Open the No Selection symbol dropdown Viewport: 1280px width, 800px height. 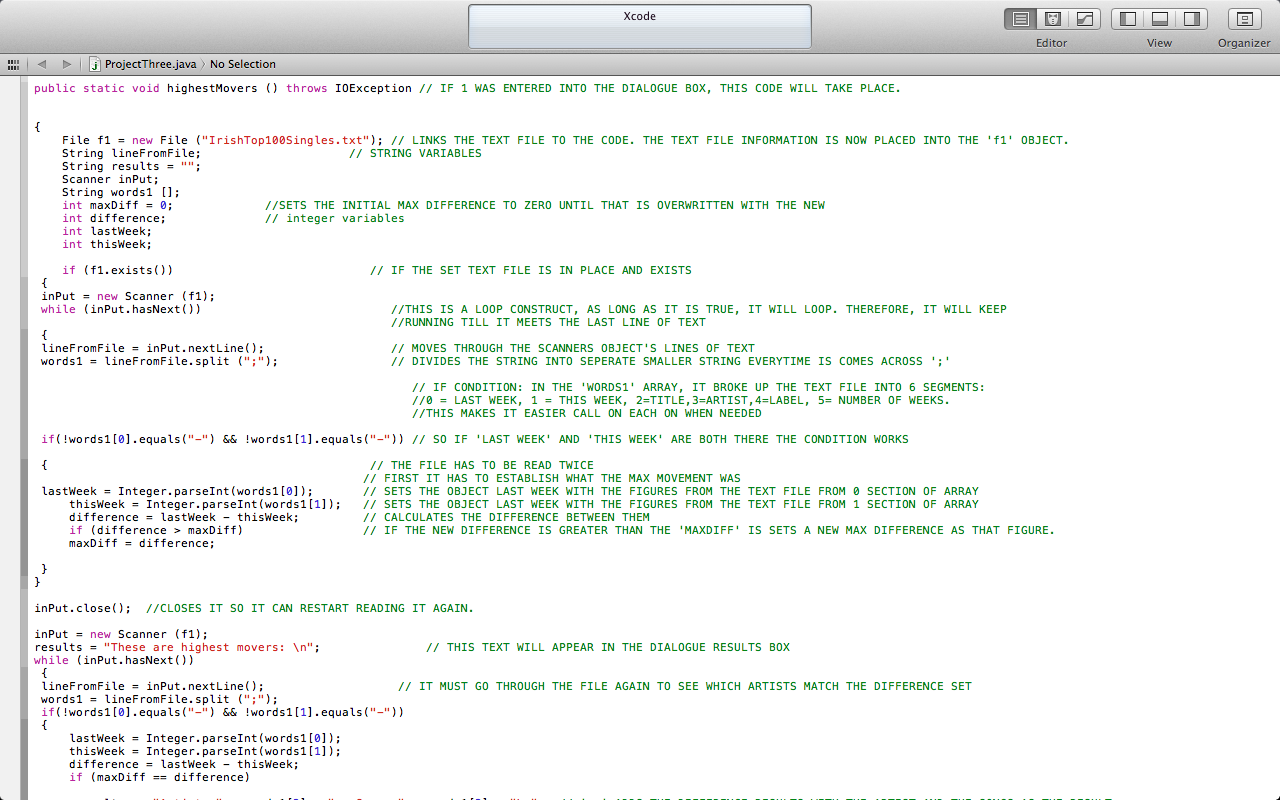pos(243,64)
